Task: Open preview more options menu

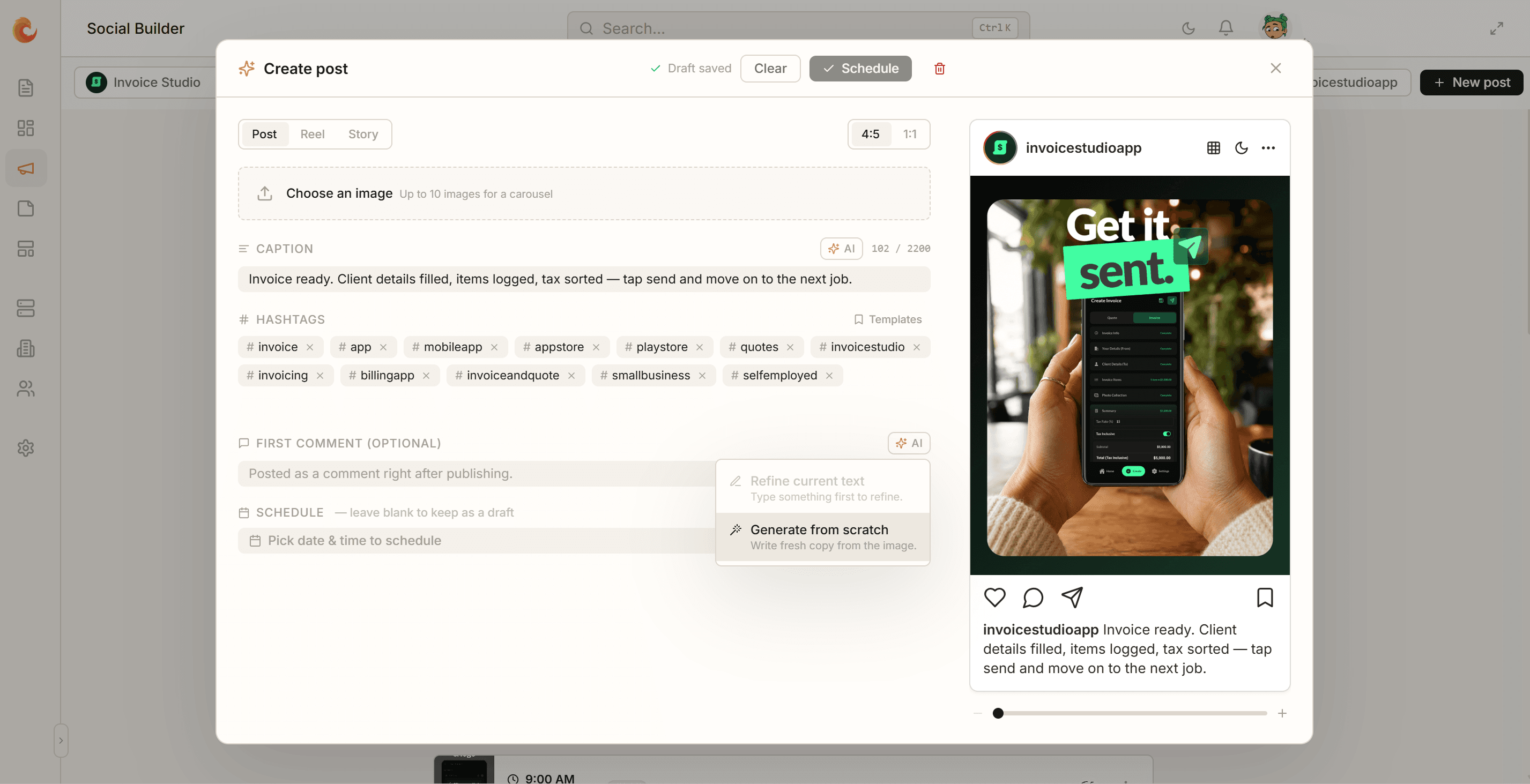Action: pos(1268,148)
